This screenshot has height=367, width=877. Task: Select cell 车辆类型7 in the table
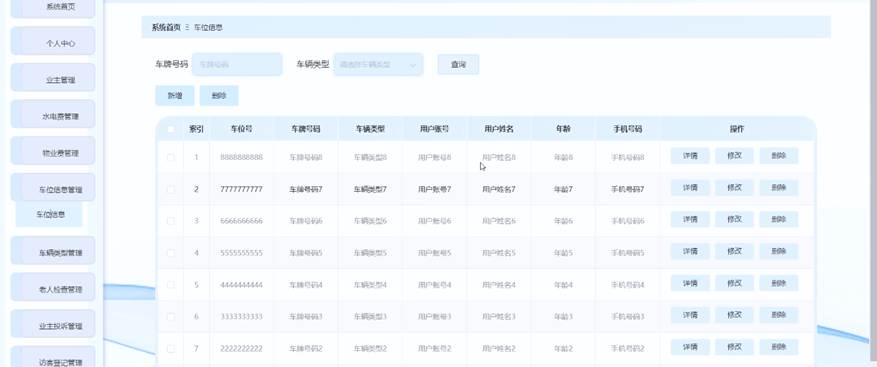pyautogui.click(x=370, y=190)
